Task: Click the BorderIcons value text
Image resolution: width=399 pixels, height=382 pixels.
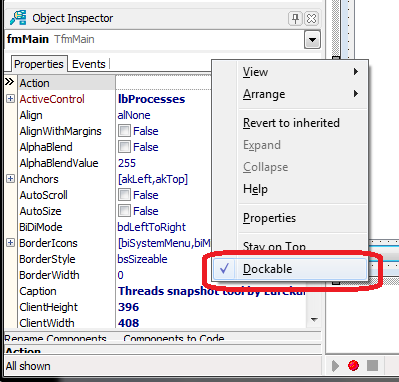Action: click(x=164, y=243)
